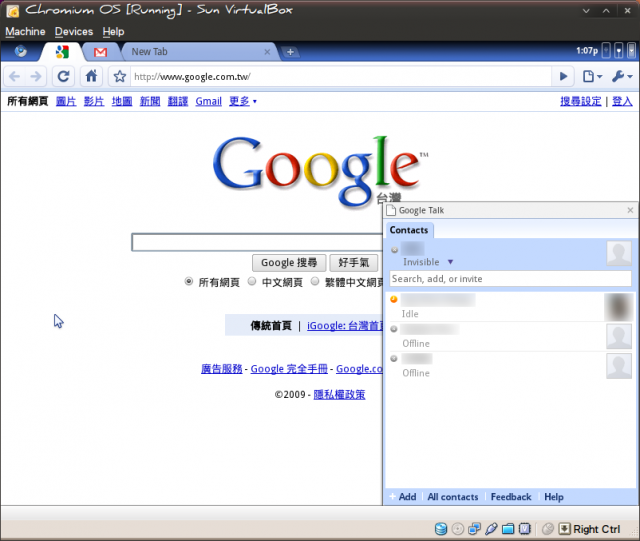The height and width of the screenshot is (541, 640).
Task: Switch to the Google favicon tab
Action: click(x=62, y=52)
